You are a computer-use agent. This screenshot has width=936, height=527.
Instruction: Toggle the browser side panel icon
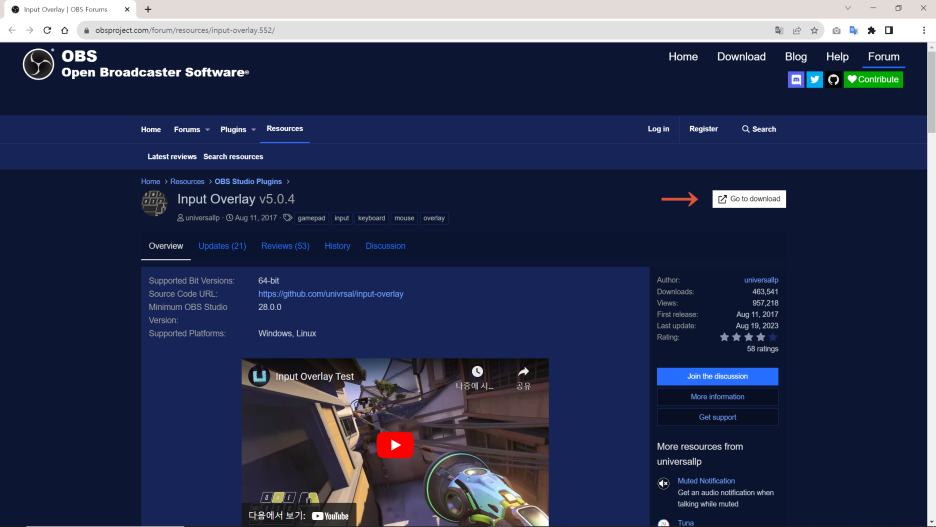tap(889, 30)
